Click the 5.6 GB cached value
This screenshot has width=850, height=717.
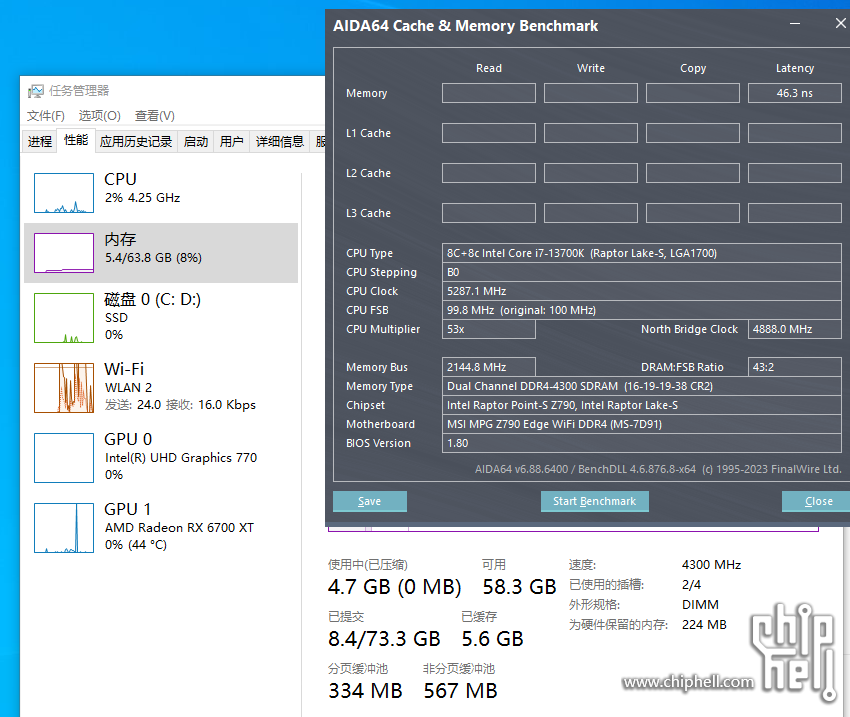tap(493, 639)
